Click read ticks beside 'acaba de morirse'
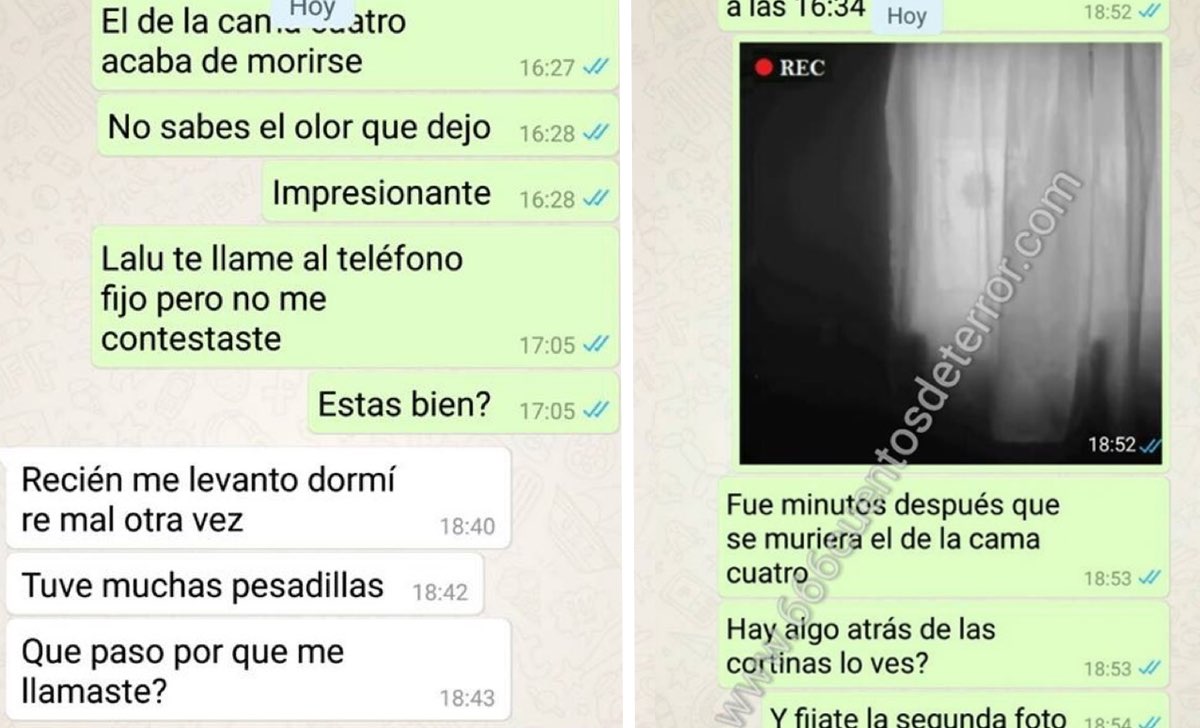The width and height of the screenshot is (1200, 728). 597,67
